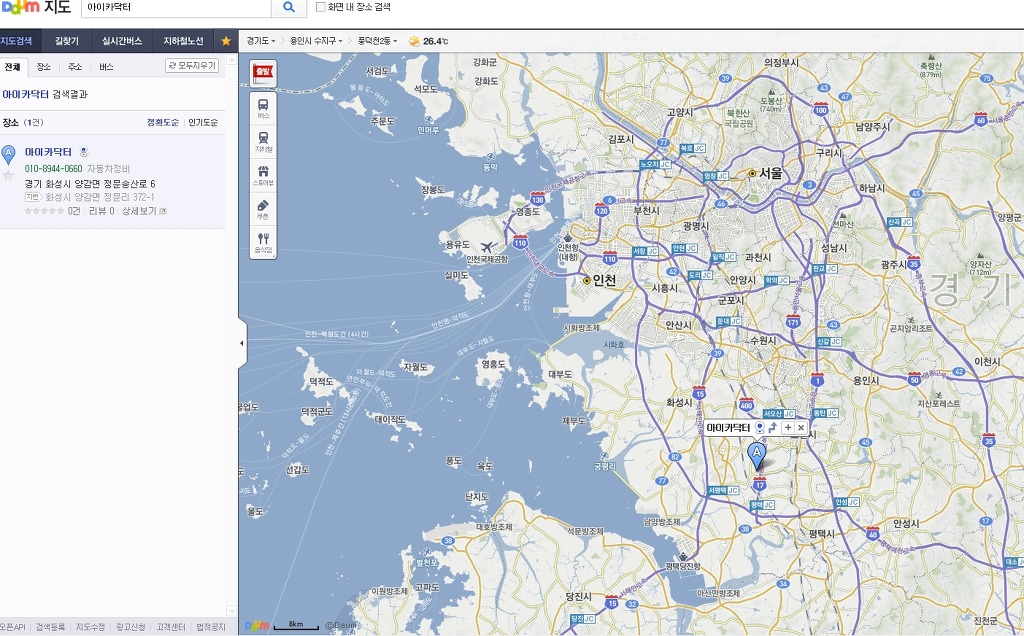The width and height of the screenshot is (1024, 636).
Task: Open the 실시간버스 real-time bus tab
Action: 121,41
